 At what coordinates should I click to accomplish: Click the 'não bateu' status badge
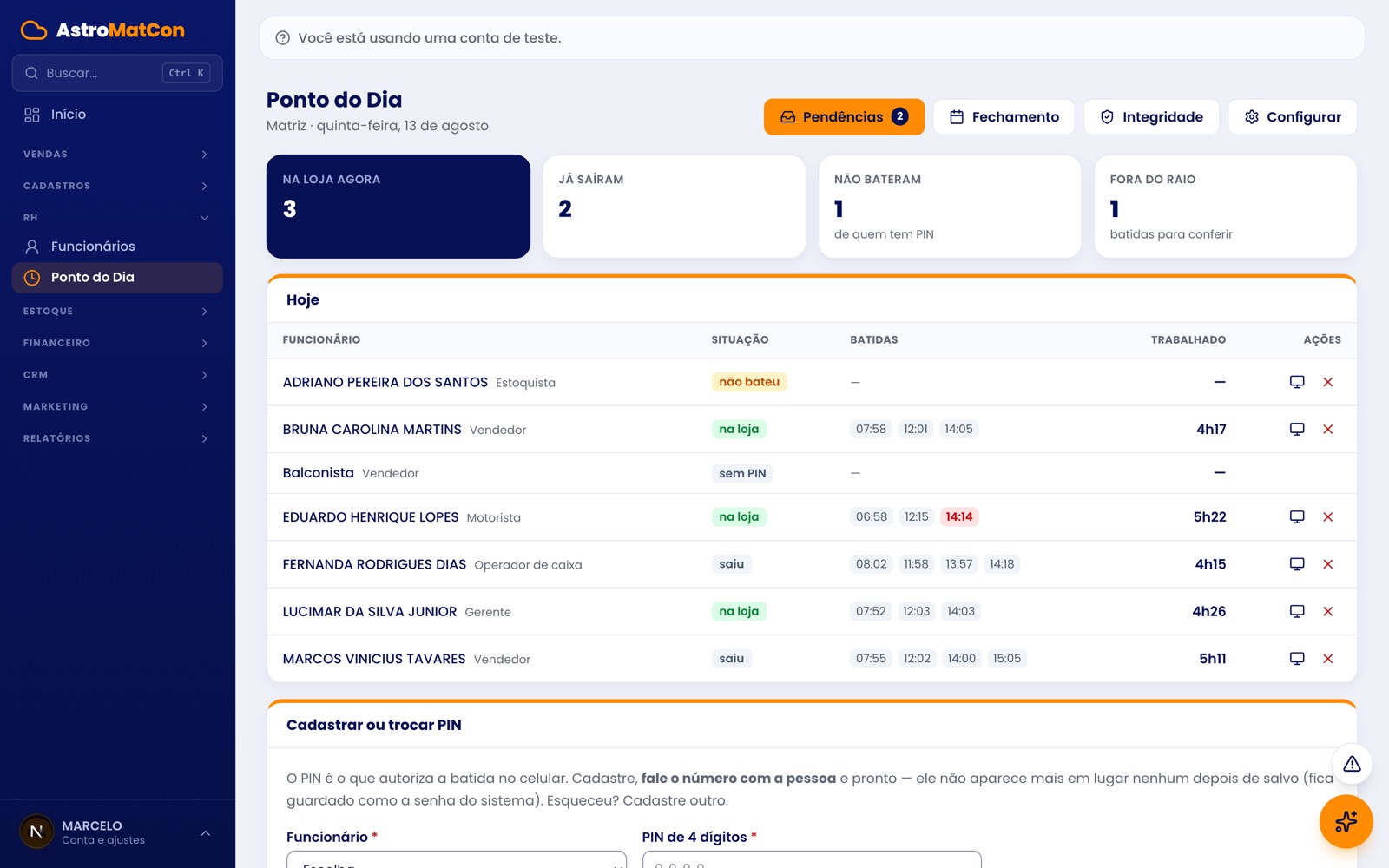tap(749, 382)
